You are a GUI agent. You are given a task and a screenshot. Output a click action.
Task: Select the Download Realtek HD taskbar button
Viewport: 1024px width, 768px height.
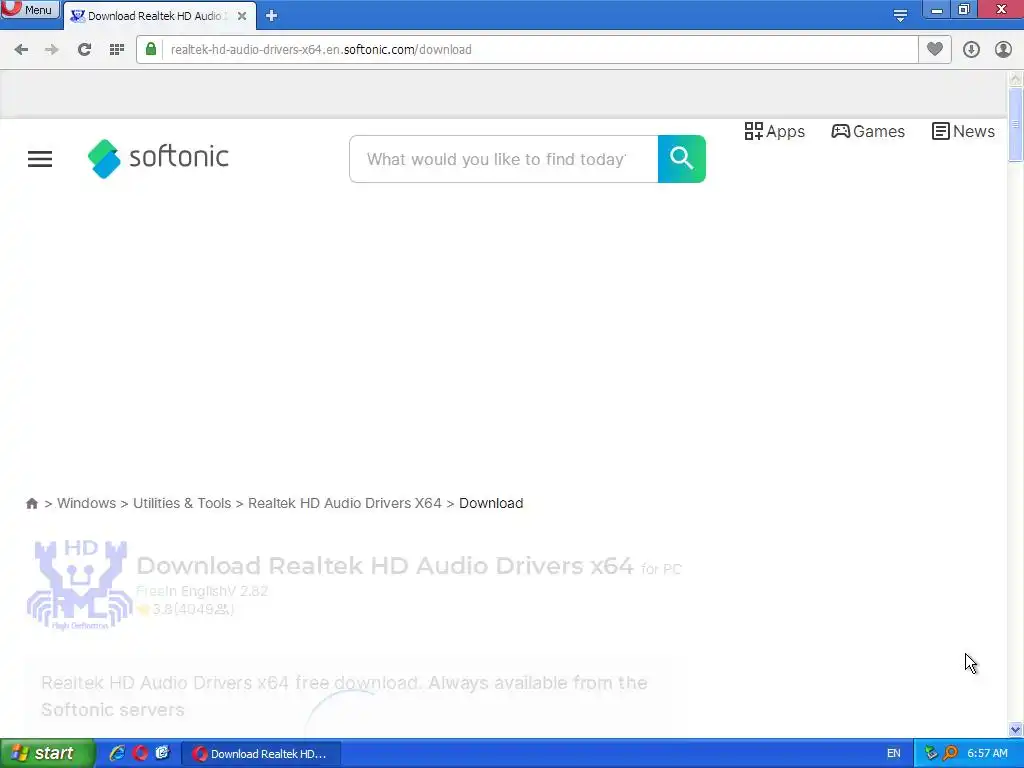pyautogui.click(x=261, y=754)
